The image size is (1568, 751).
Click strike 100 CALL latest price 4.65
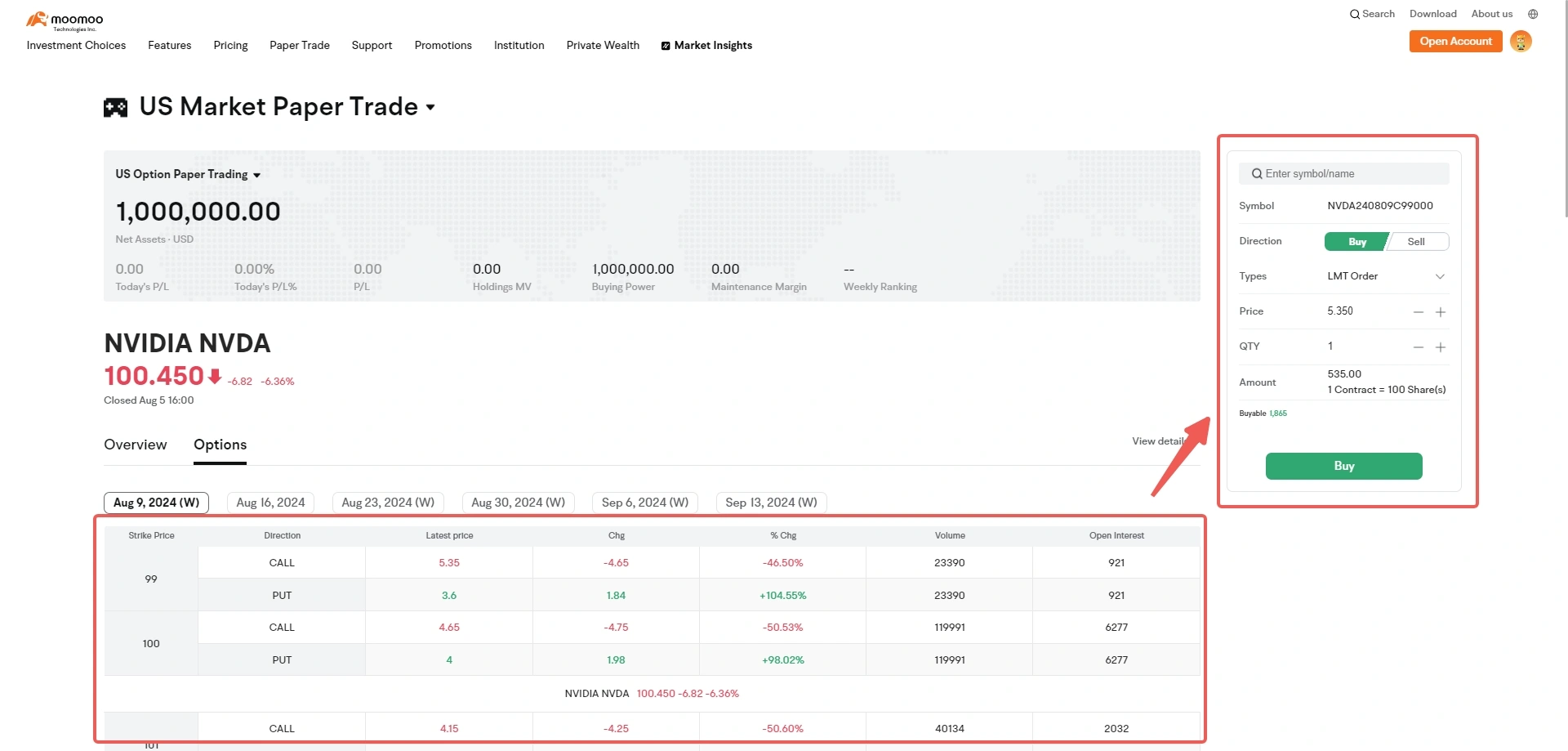449,628
